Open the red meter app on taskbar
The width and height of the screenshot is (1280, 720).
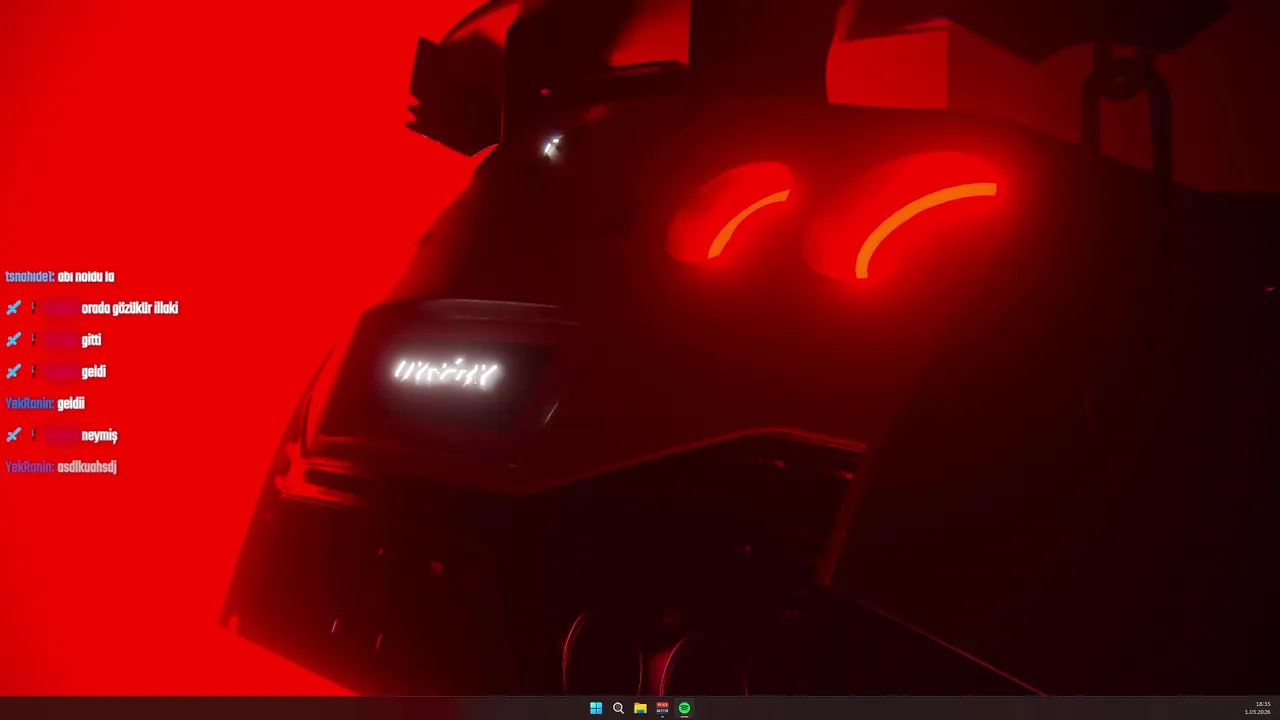[x=662, y=708]
